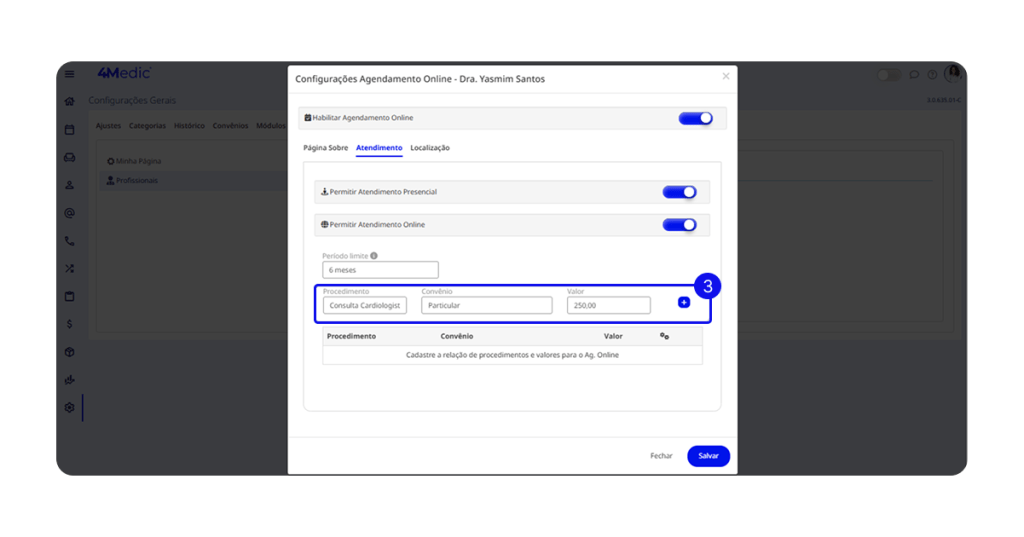Open the Procedimento combo box
The height and width of the screenshot is (537, 1024).
(364, 305)
